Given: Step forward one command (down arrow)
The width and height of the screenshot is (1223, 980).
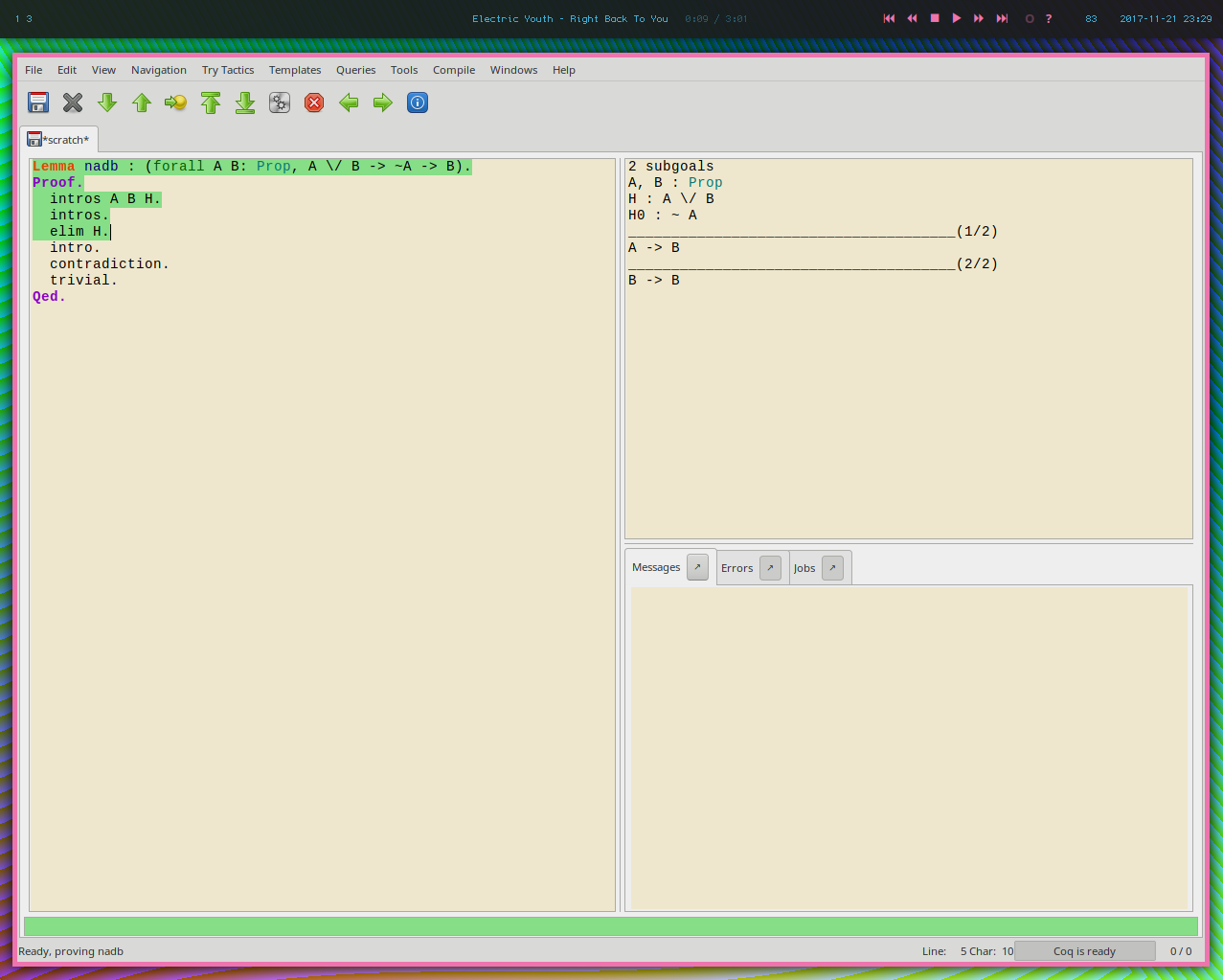Looking at the screenshot, I should click(x=107, y=103).
